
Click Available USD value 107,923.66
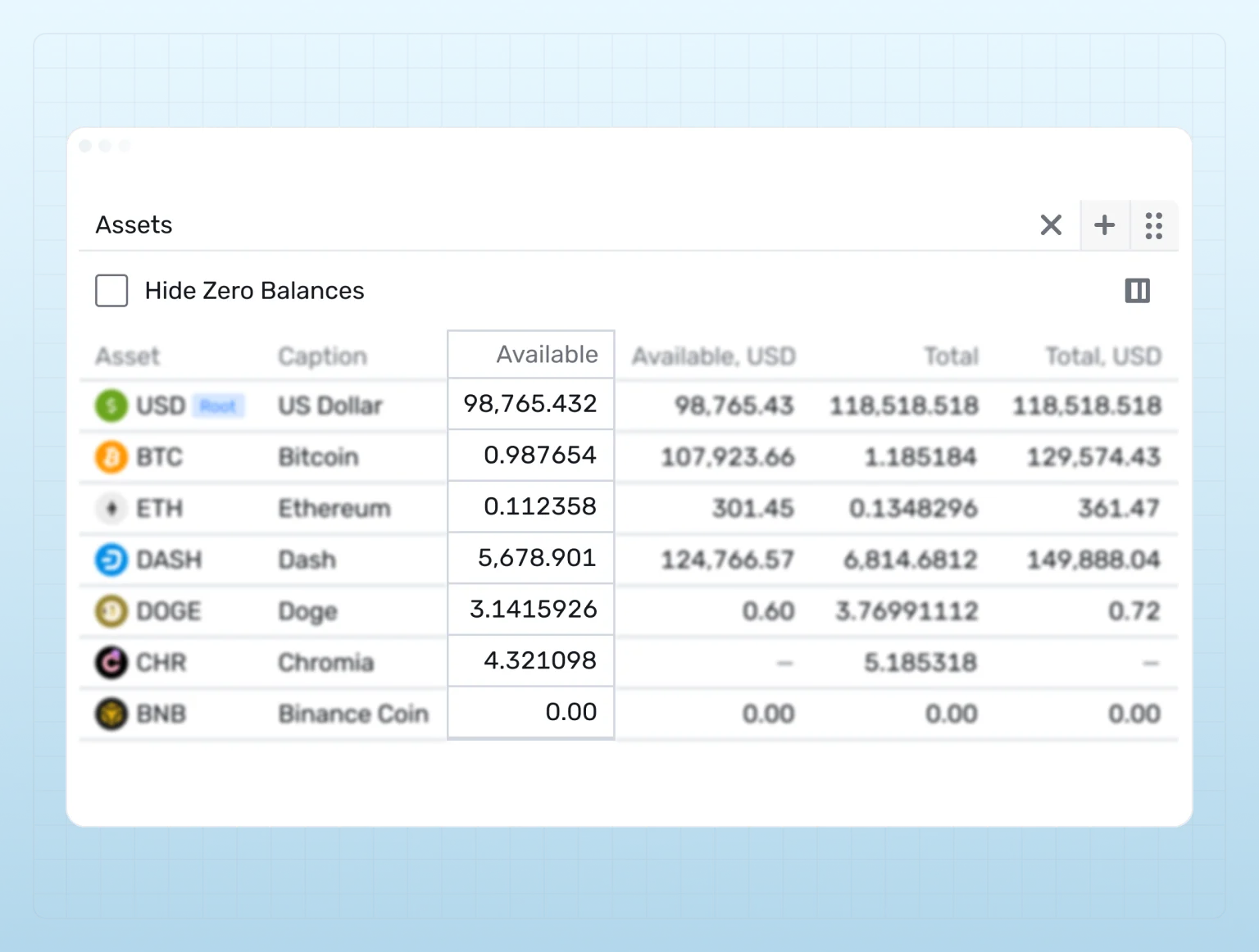728,457
